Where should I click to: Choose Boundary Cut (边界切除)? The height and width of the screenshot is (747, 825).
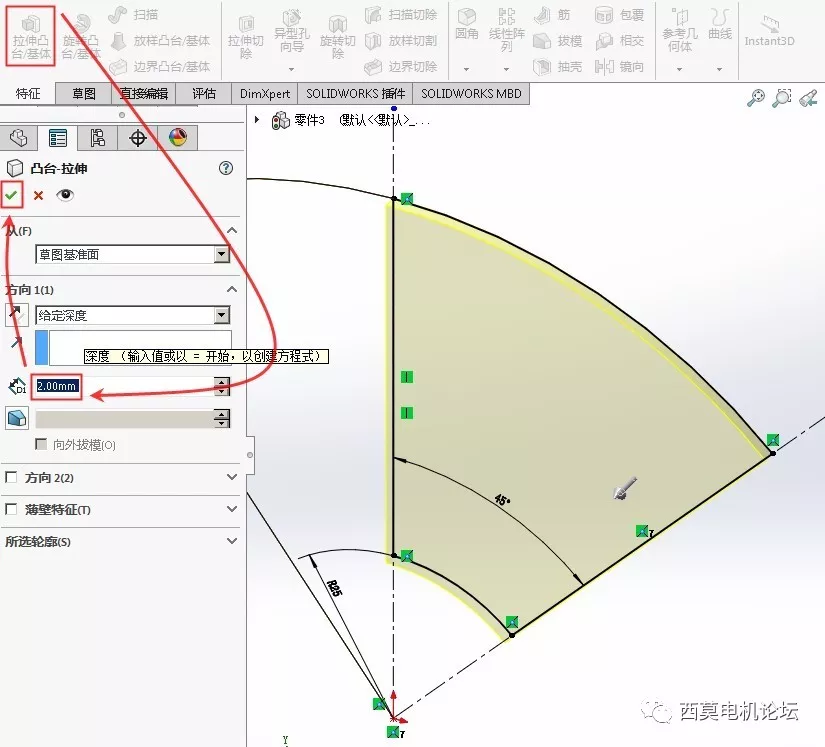pyautogui.click(x=401, y=66)
